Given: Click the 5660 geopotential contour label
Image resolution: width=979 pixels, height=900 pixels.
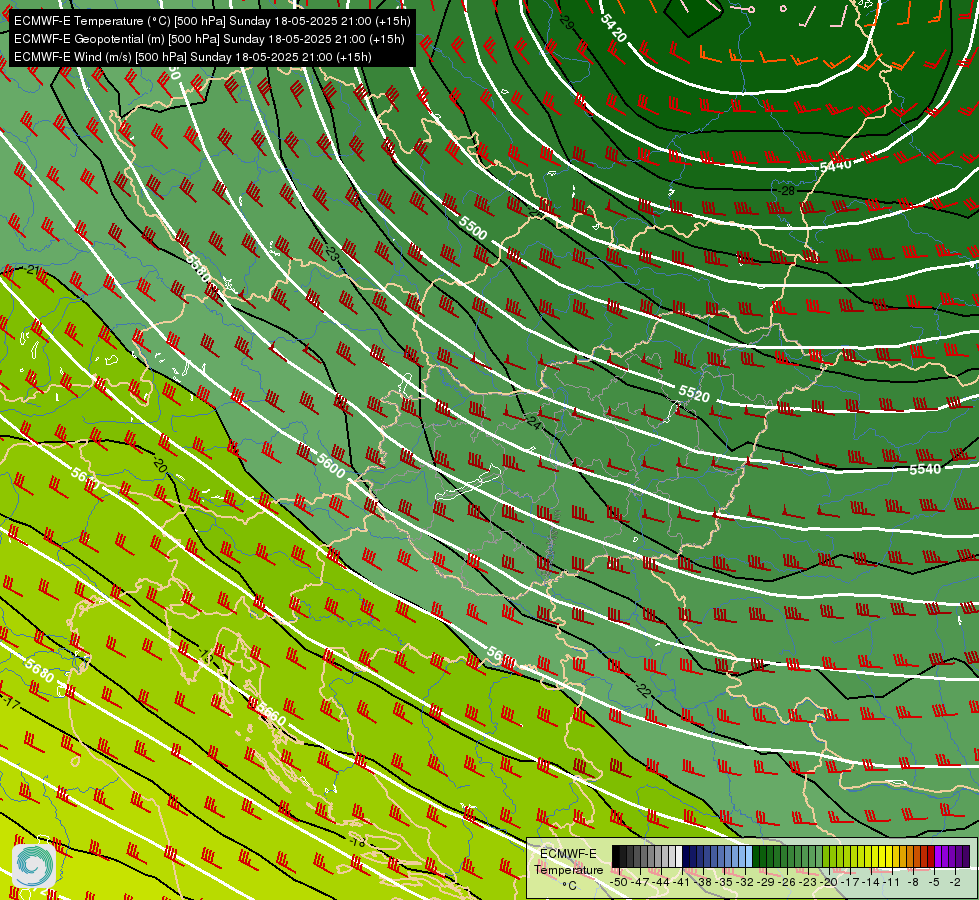Looking at the screenshot, I should pyautogui.click(x=272, y=713).
